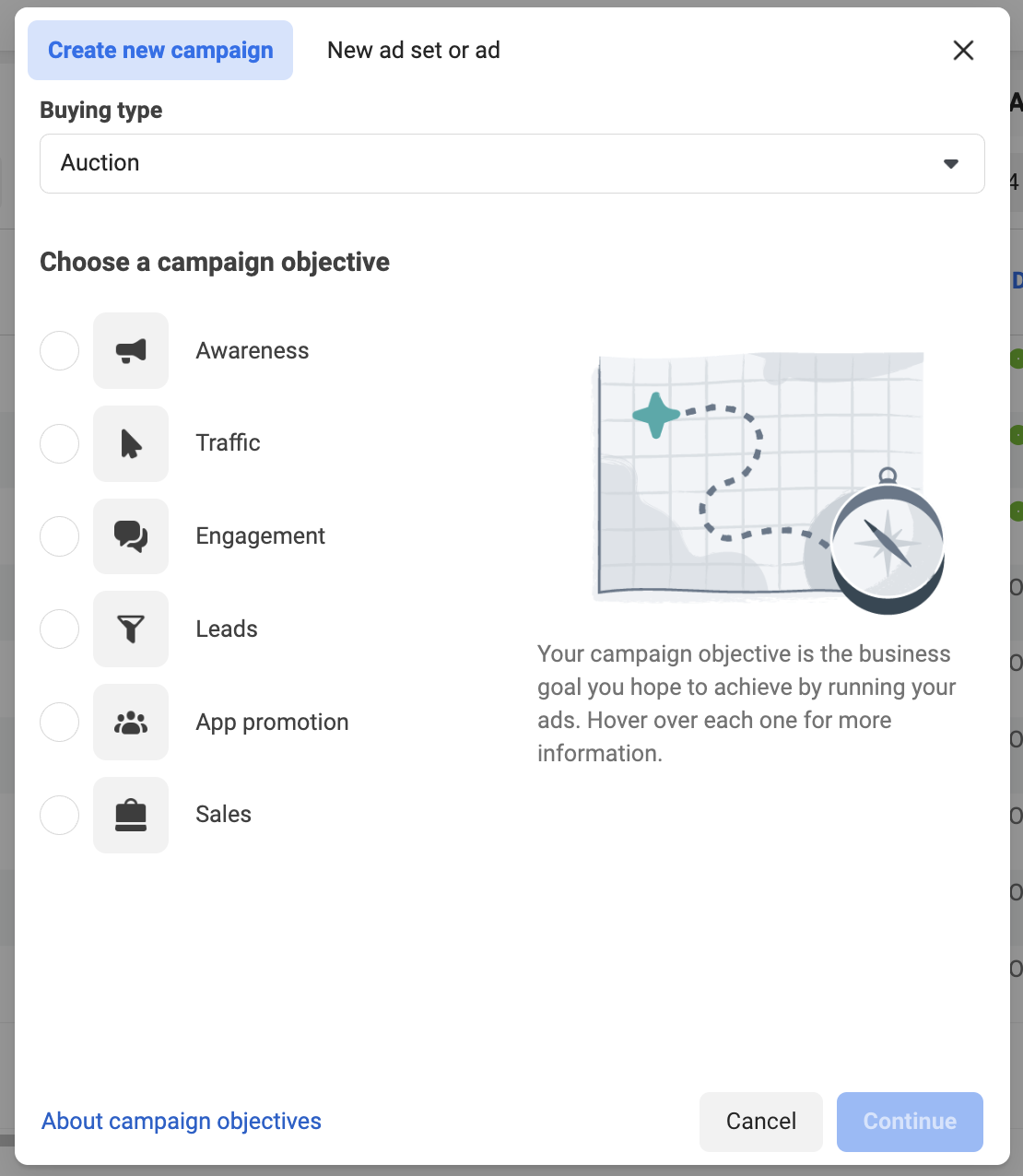Open About campaign objectives link
The image size is (1023, 1176).
click(x=182, y=1122)
